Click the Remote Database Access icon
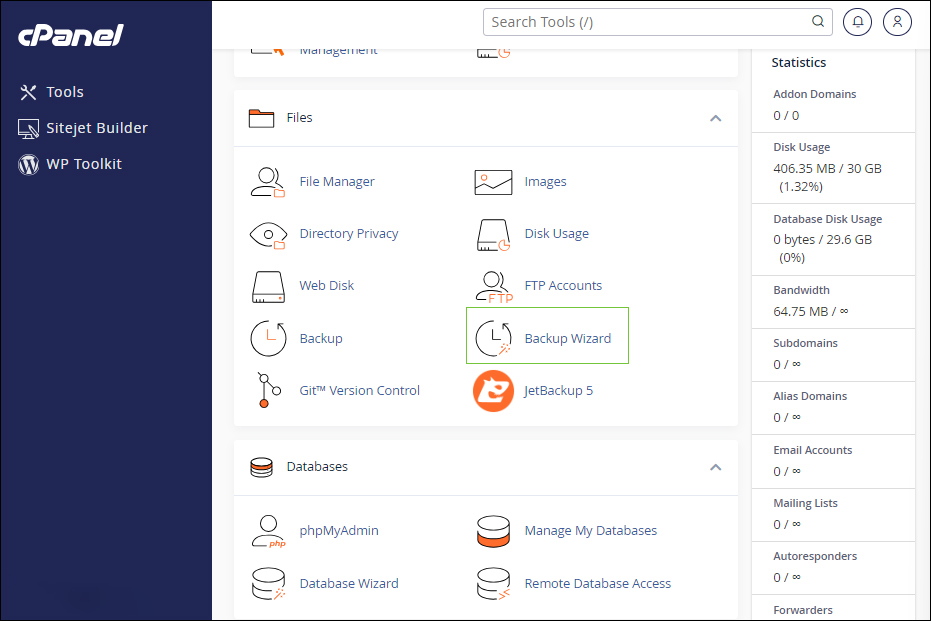931x621 pixels. pos(493,584)
